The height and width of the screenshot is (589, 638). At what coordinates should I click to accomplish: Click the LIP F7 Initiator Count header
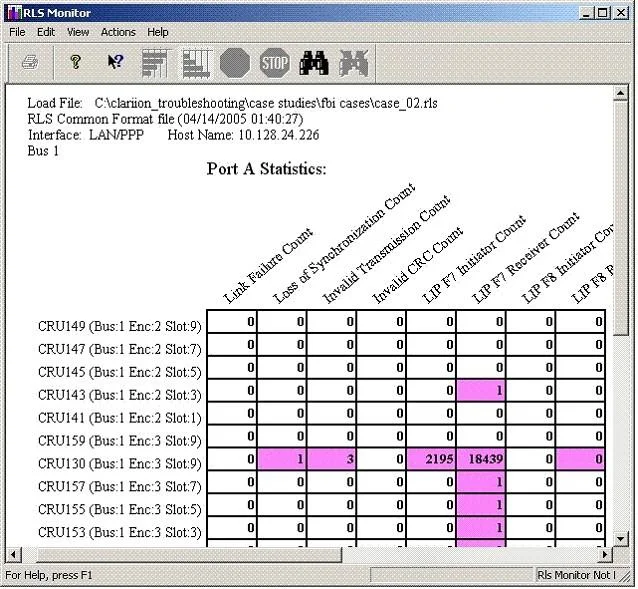pyautogui.click(x=474, y=260)
